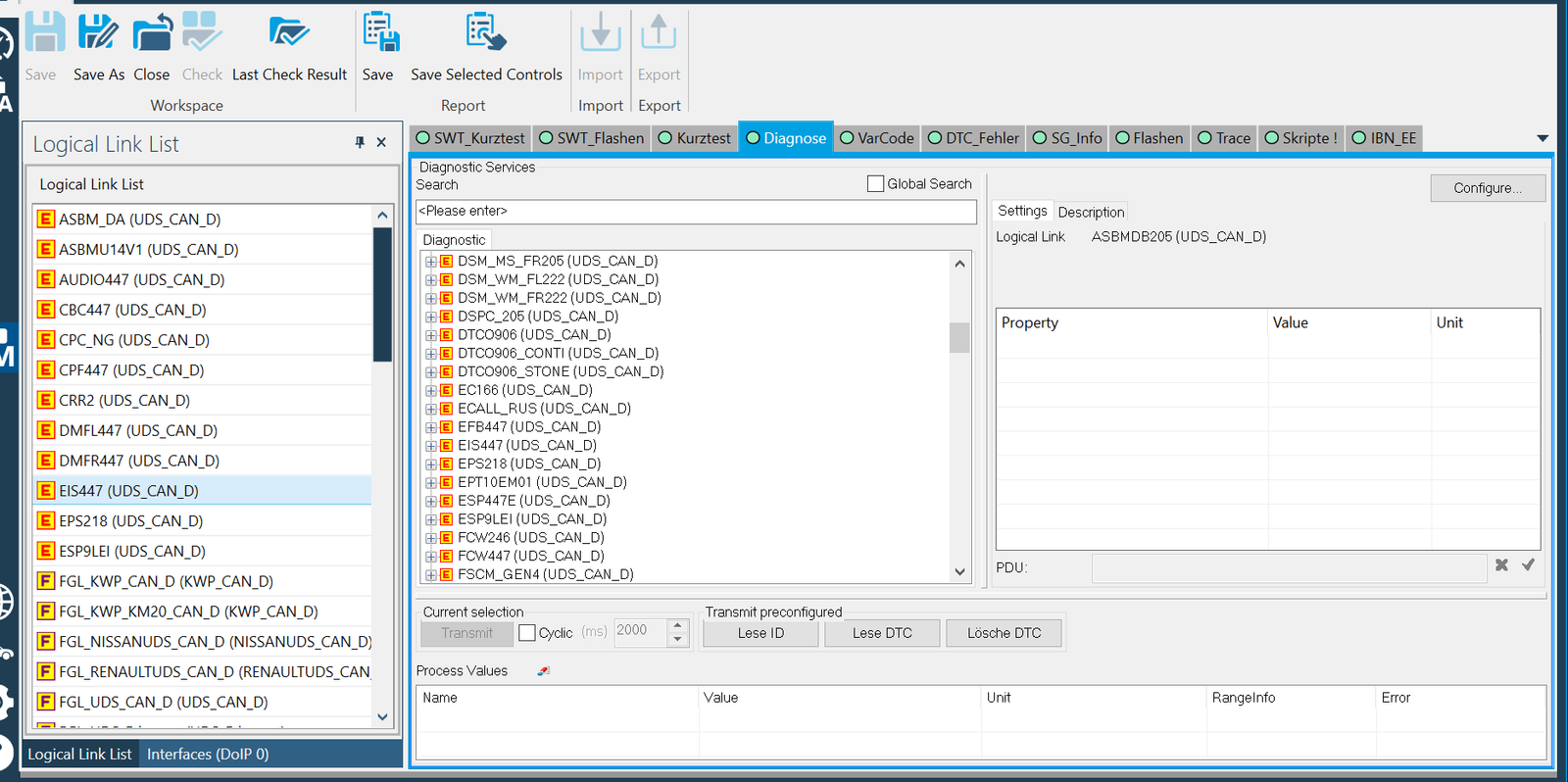This screenshot has height=782, width=1568.
Task: Expand the EIS447 diagnostic tree node
Action: coord(430,446)
